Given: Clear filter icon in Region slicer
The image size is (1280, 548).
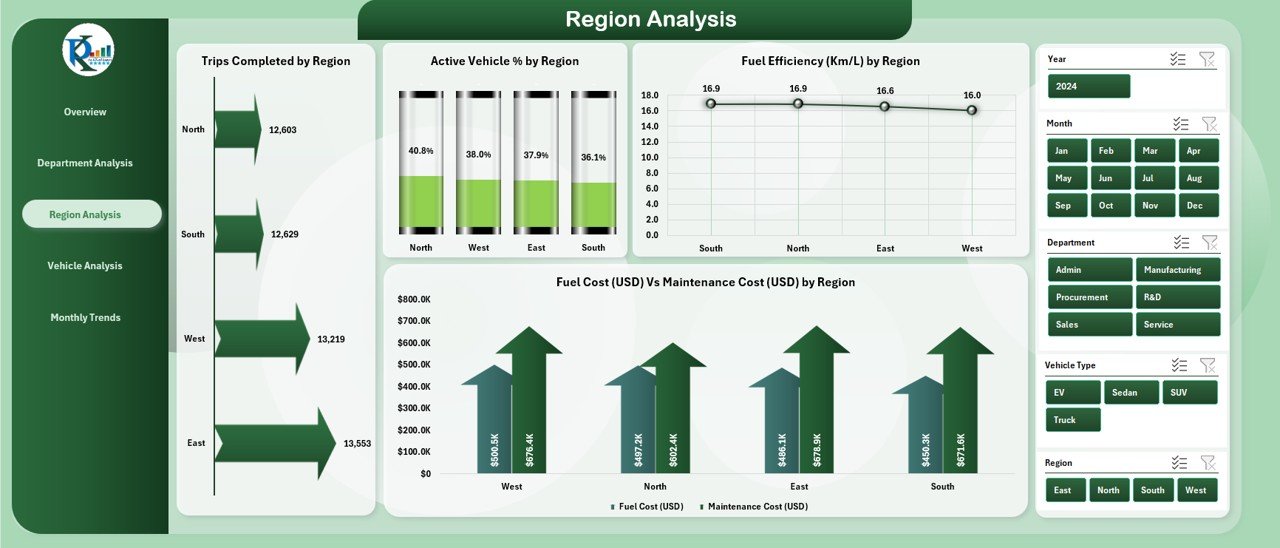Looking at the screenshot, I should [1208, 463].
